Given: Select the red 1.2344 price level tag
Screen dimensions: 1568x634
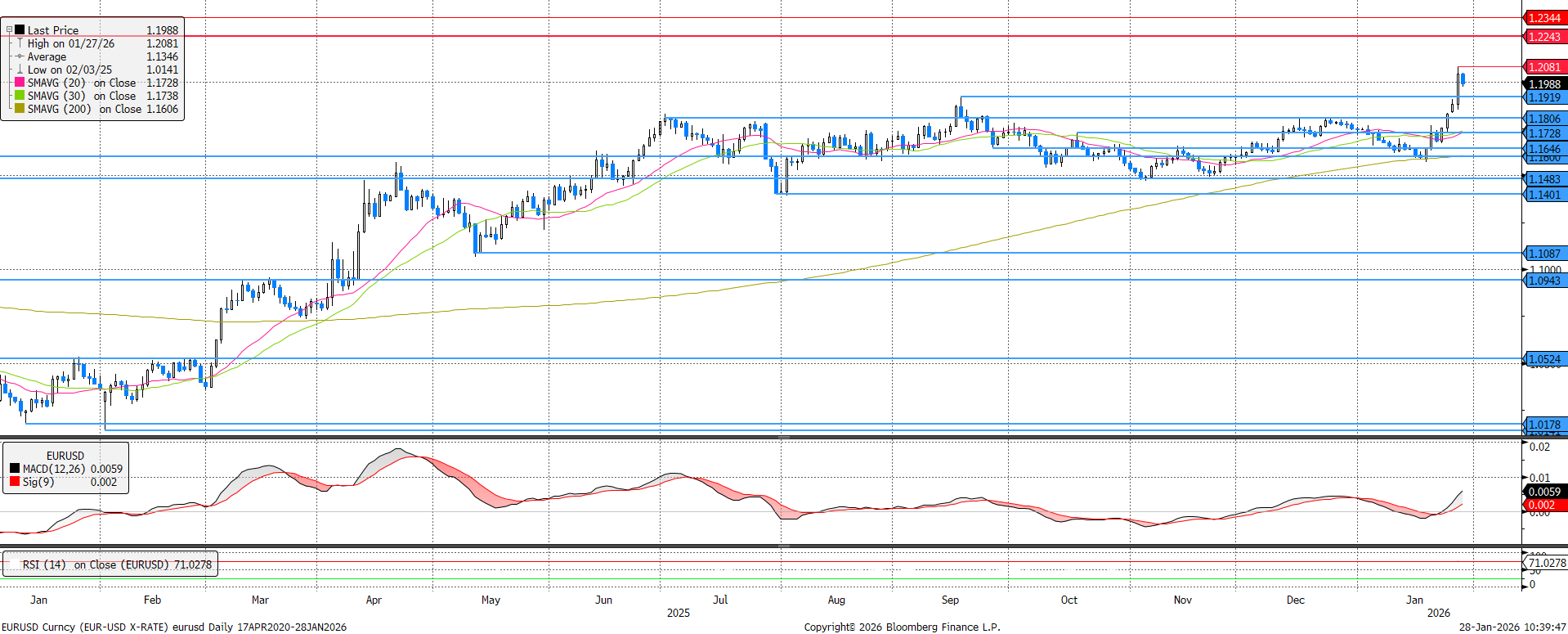Looking at the screenshot, I should coord(1543,18).
